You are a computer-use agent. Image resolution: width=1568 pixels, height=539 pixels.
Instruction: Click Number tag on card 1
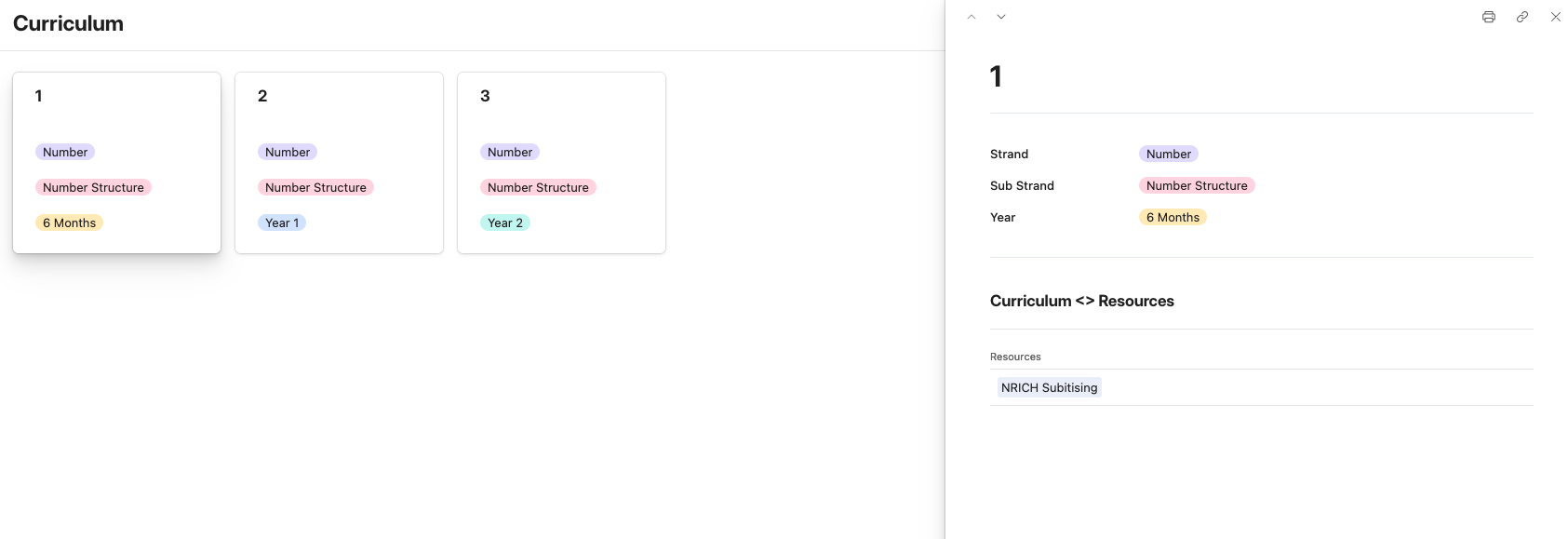(x=65, y=152)
